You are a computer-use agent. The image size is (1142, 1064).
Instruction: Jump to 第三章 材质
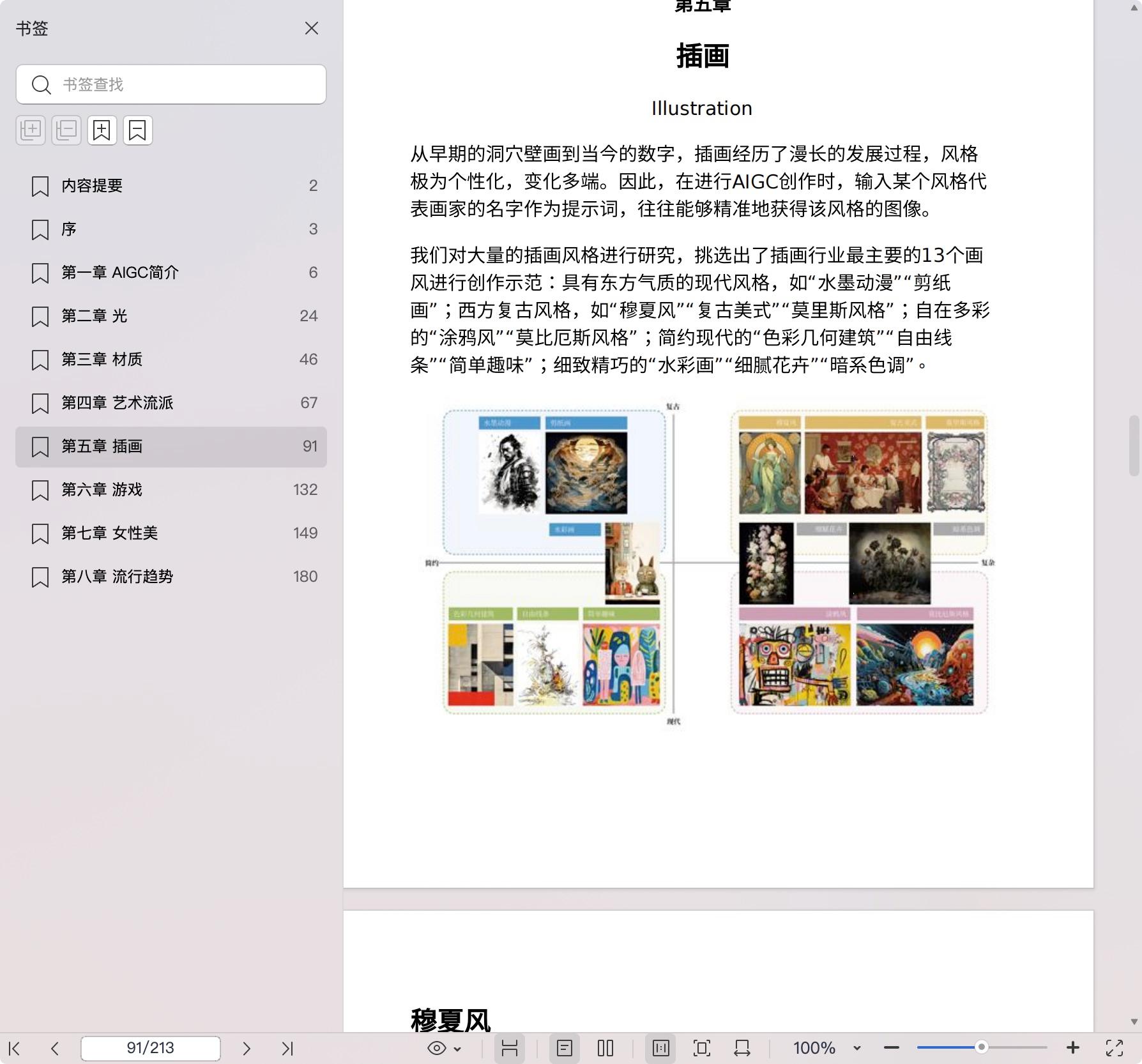171,360
